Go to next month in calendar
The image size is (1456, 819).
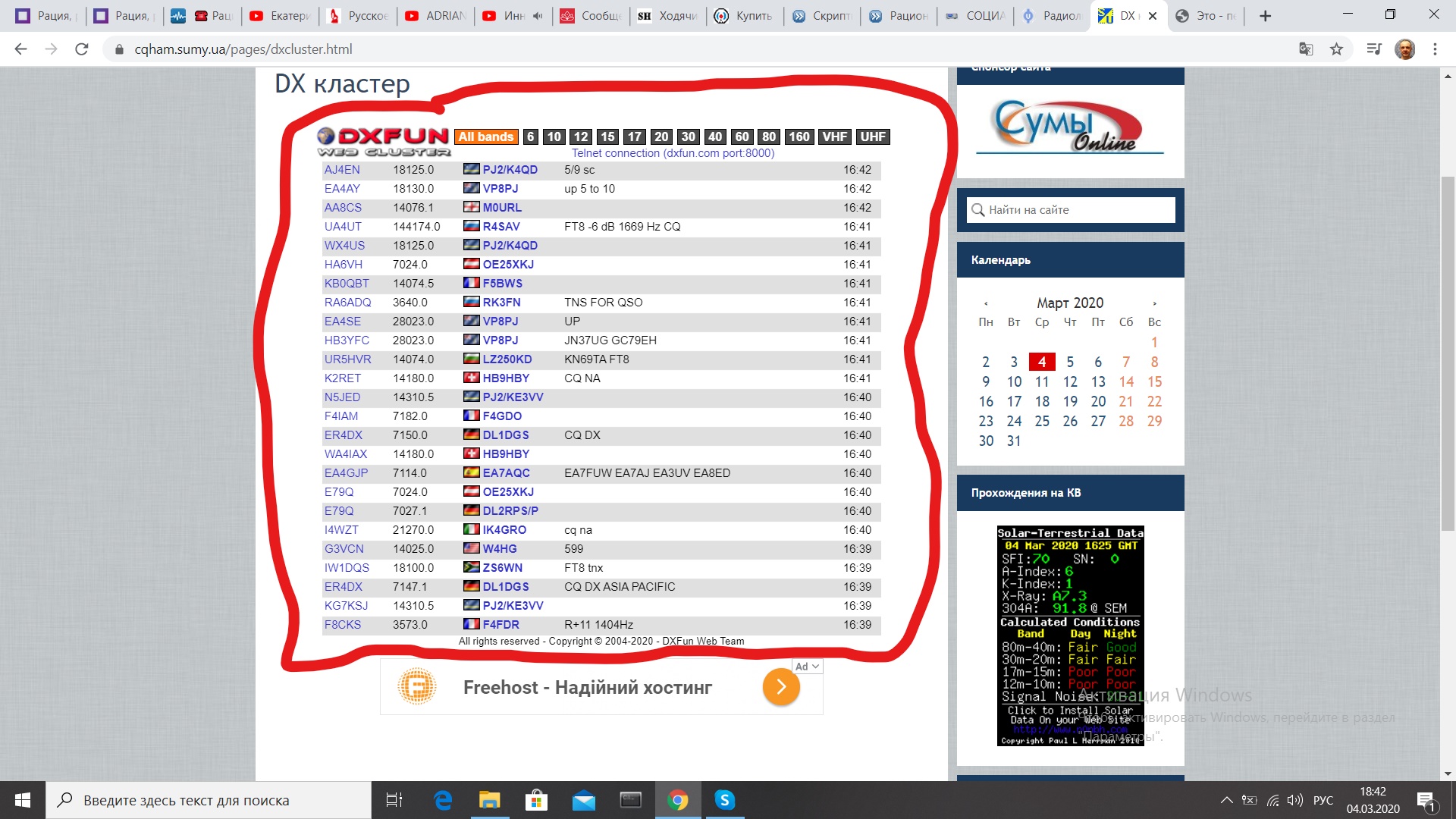[x=1155, y=303]
